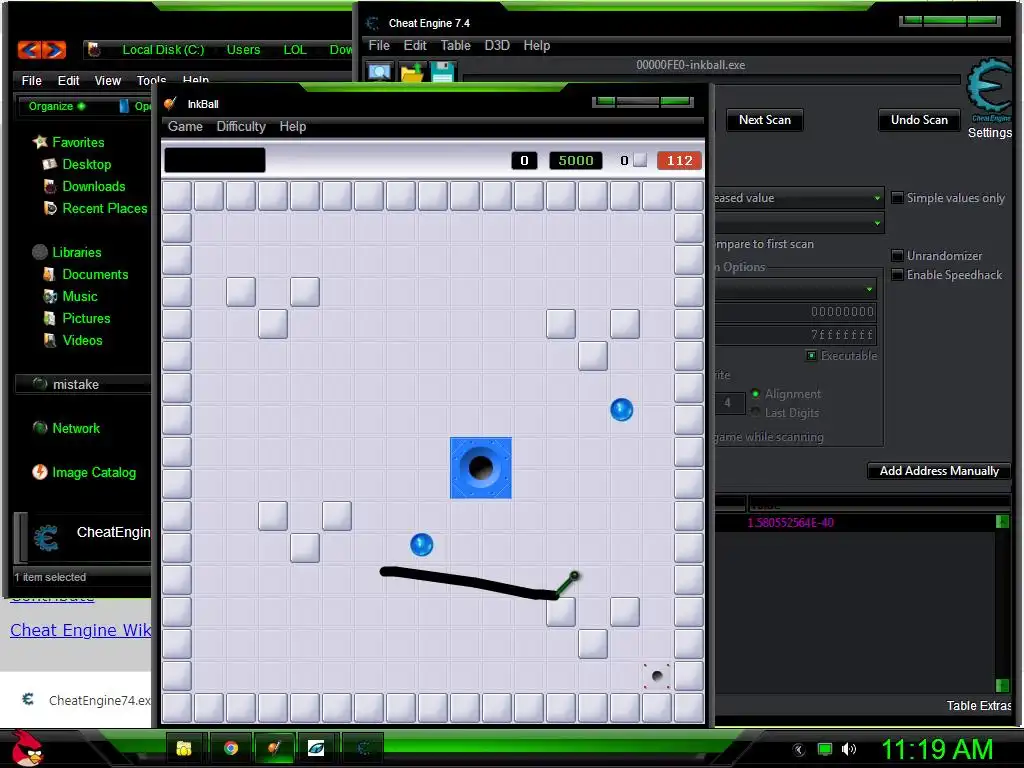Click the green monitor tray icon
Viewport: 1024px width, 768px height.
(x=825, y=749)
